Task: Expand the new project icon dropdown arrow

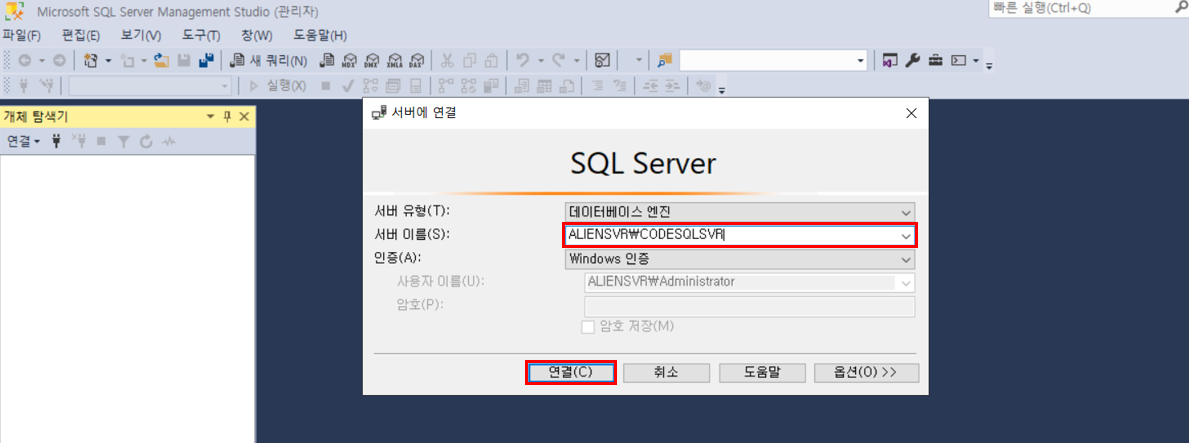Action: 108,61
